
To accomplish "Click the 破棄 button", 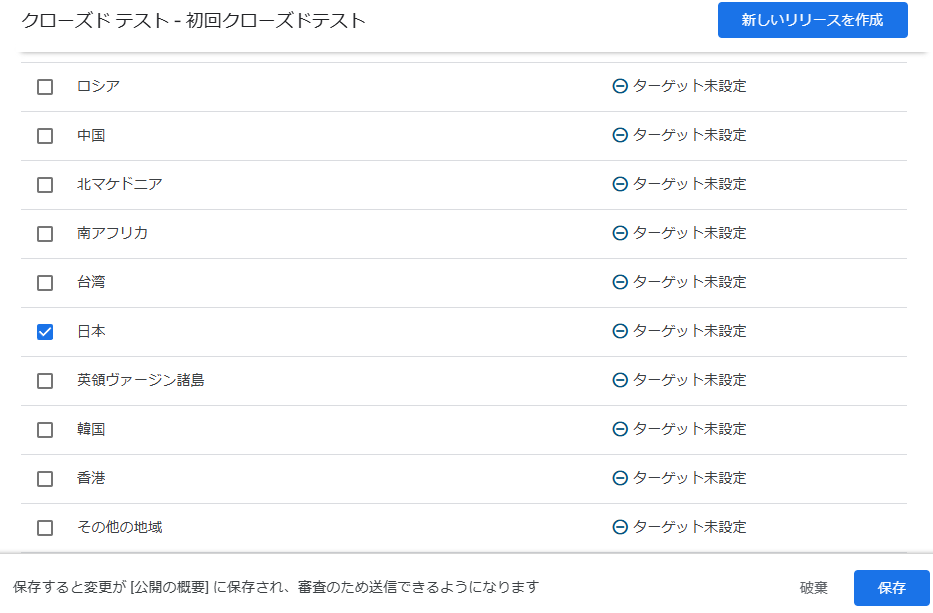I will (x=813, y=587).
